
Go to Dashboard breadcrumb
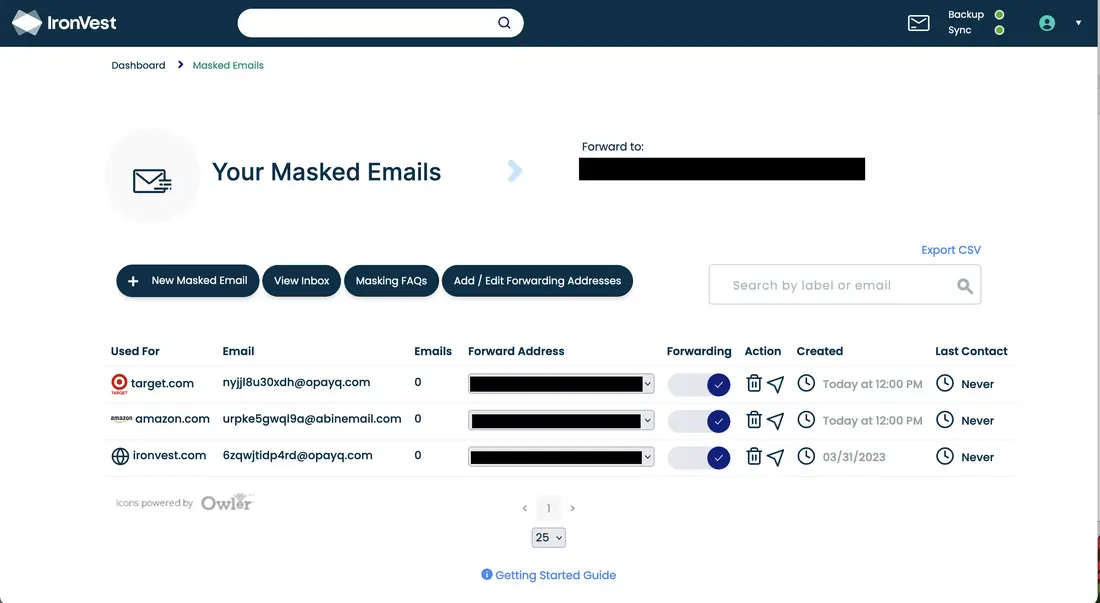[x=138, y=65]
